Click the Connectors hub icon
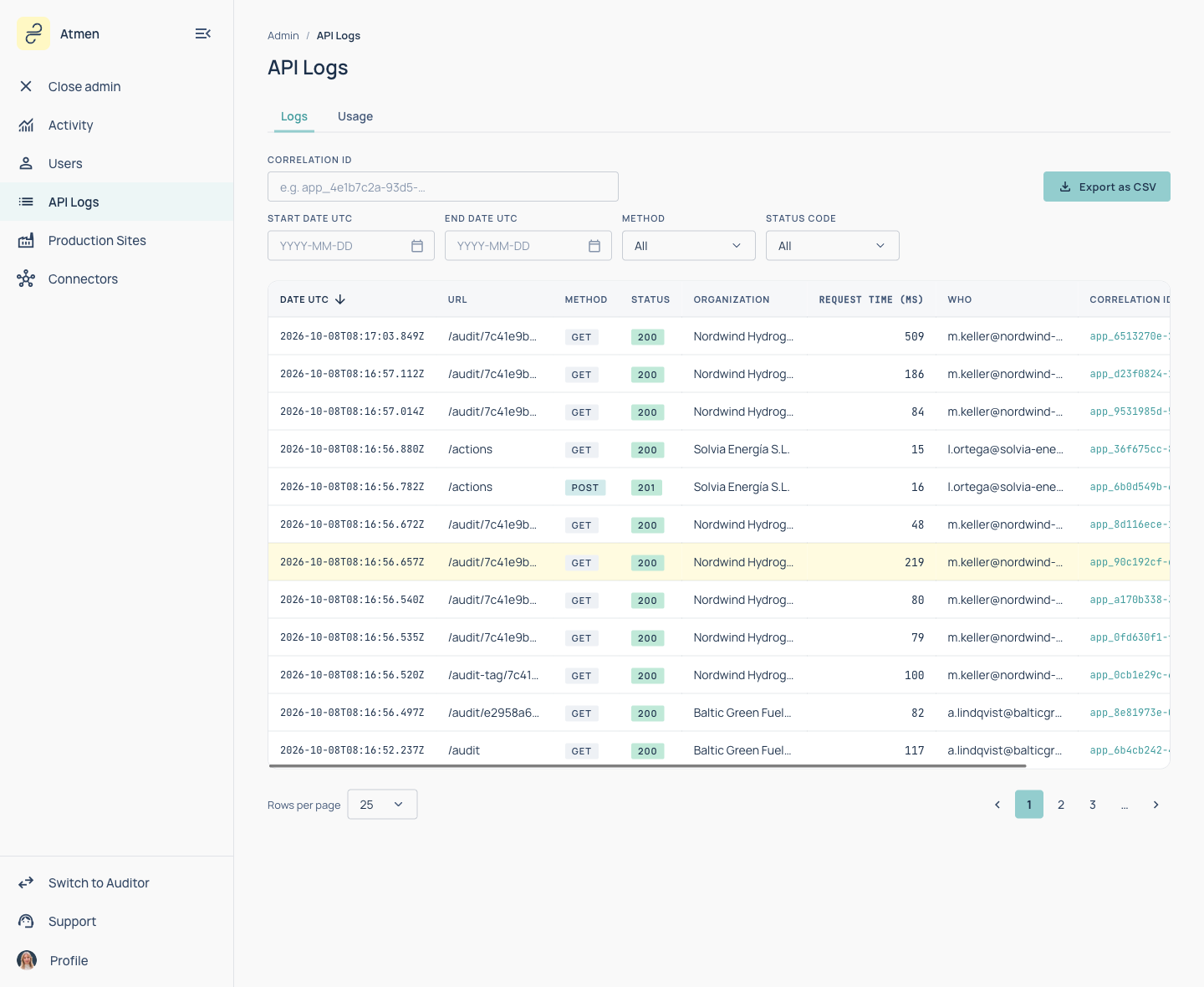This screenshot has height=987, width=1204. (x=26, y=279)
